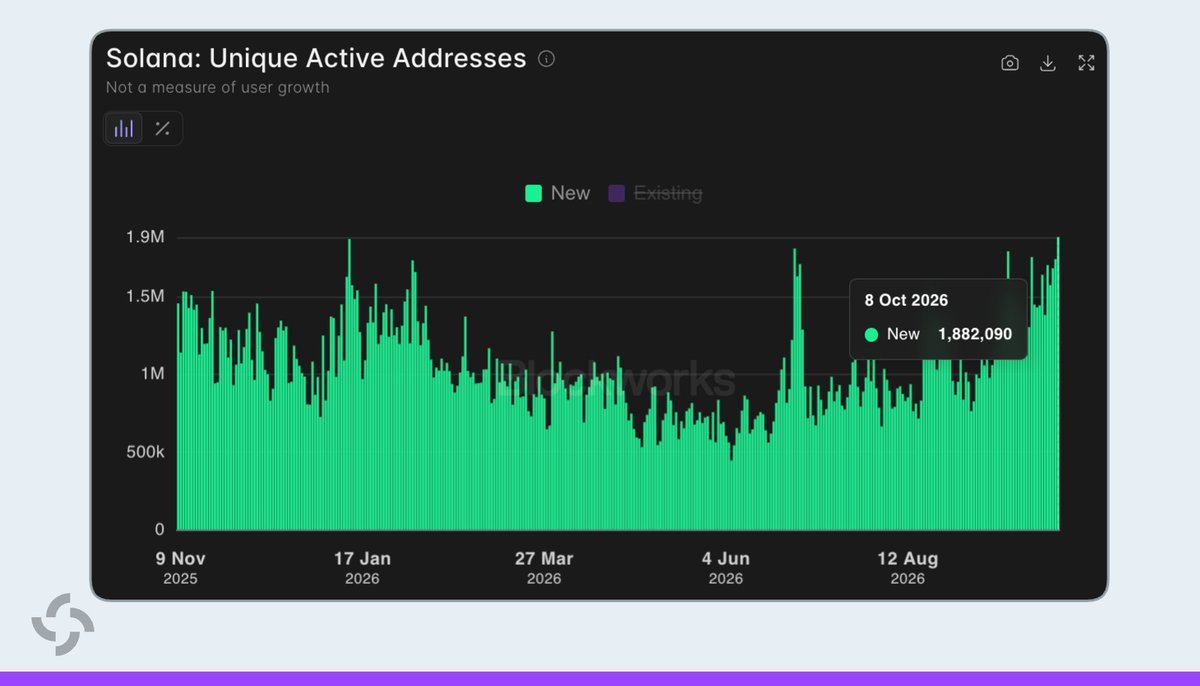
Task: Click the Solana: Unique Active Addresses title
Action: click(x=316, y=58)
